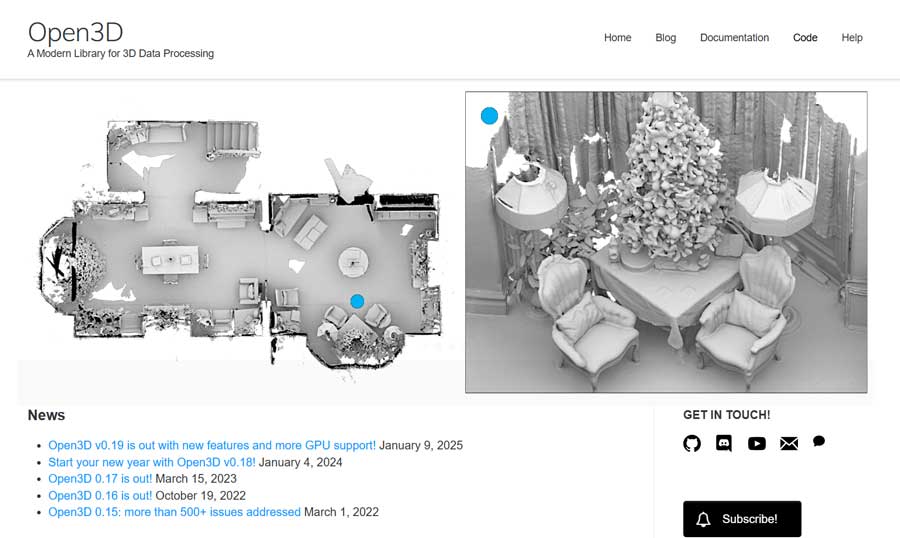Open the speech bubble forum icon
This screenshot has height=538, width=900.
click(819, 441)
